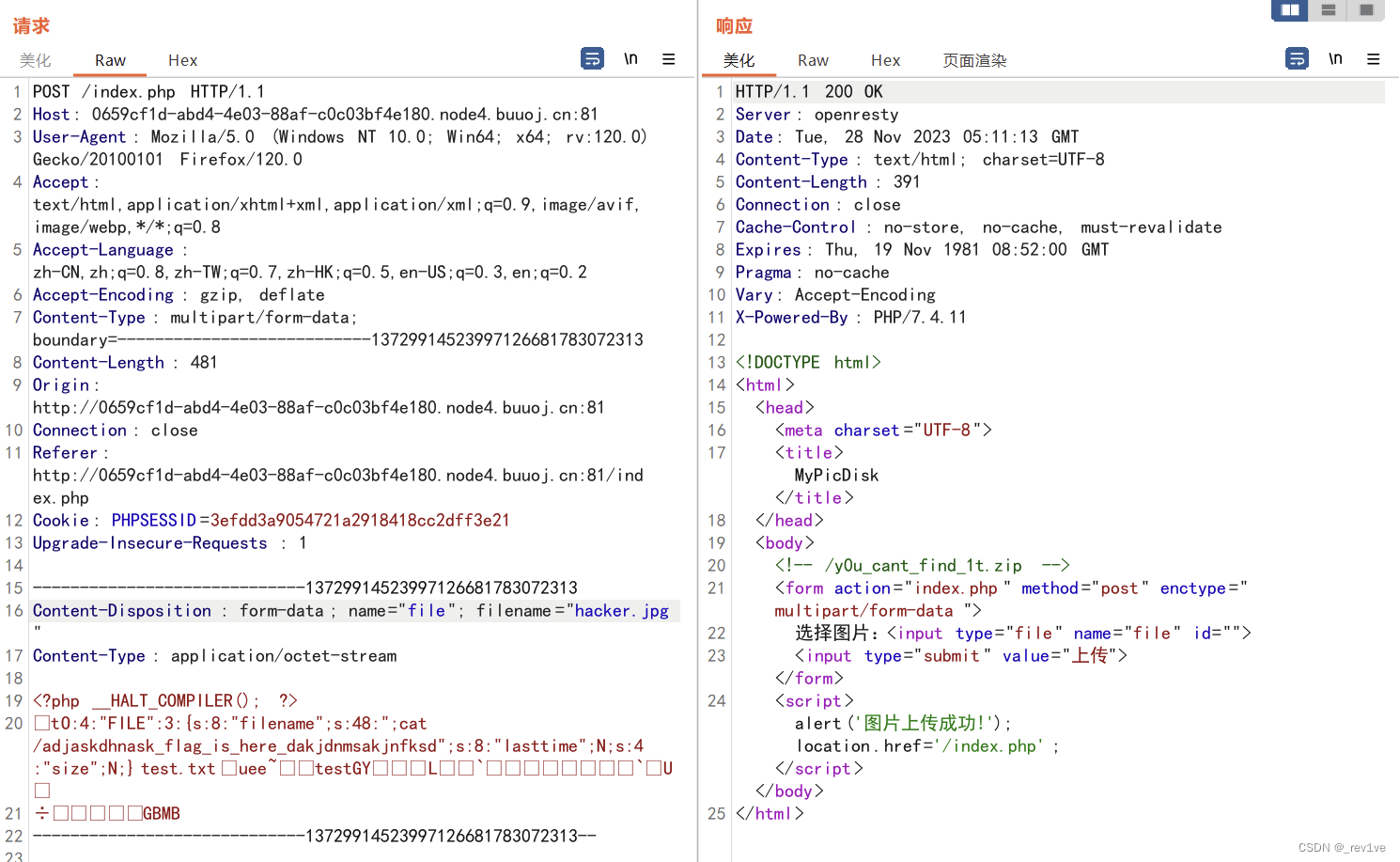Click the User-Agent header name
1400x862 pixels.
click(x=79, y=136)
